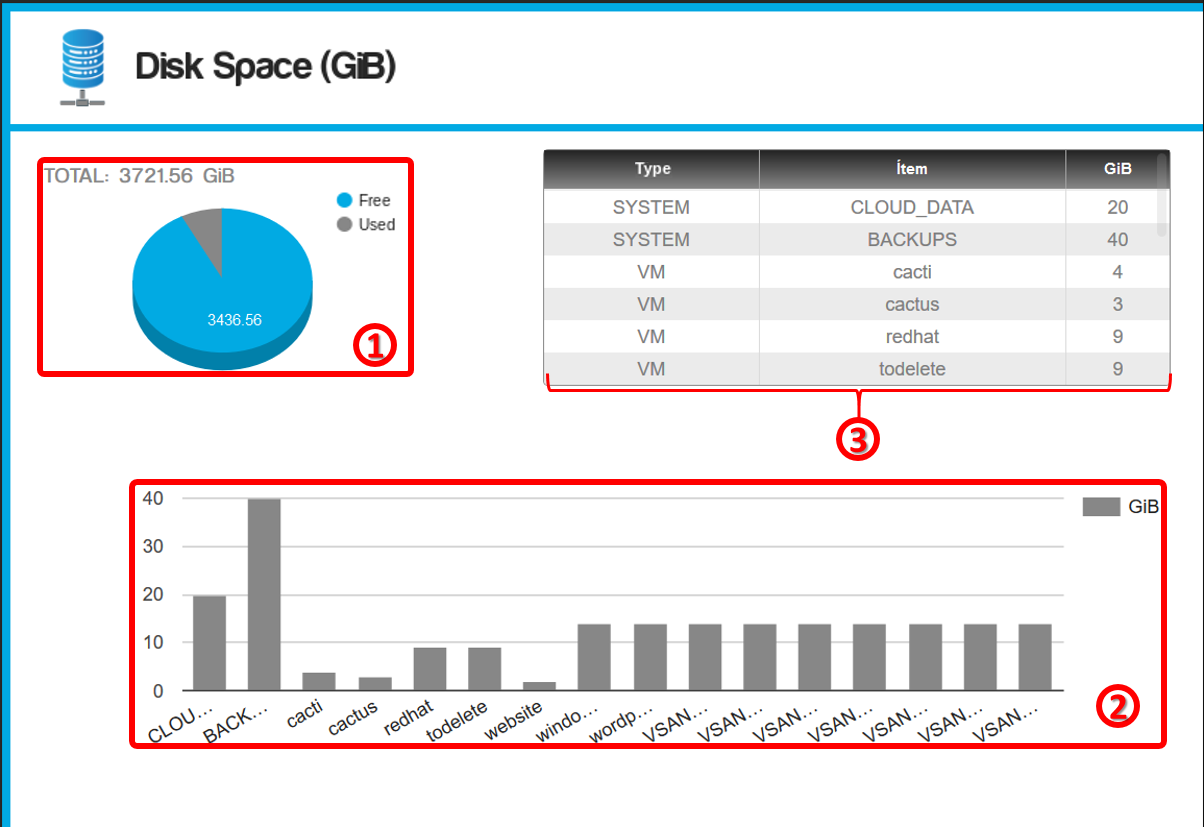The image size is (1204, 827).
Task: Click VM type cell in cacti row
Action: click(652, 272)
